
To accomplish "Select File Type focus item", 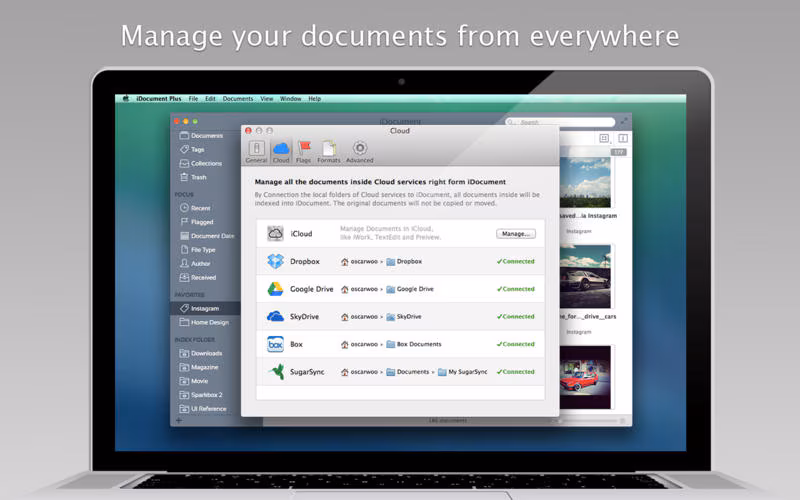I will [197, 249].
